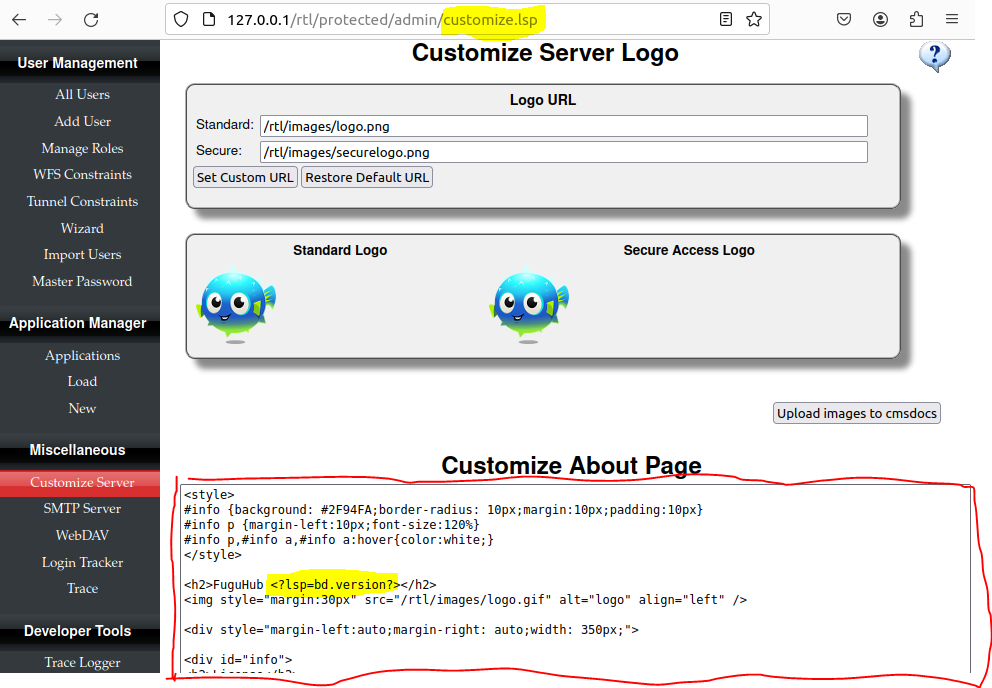Click the shield tracking protection icon
This screenshot has height=688, width=992.
click(x=181, y=20)
